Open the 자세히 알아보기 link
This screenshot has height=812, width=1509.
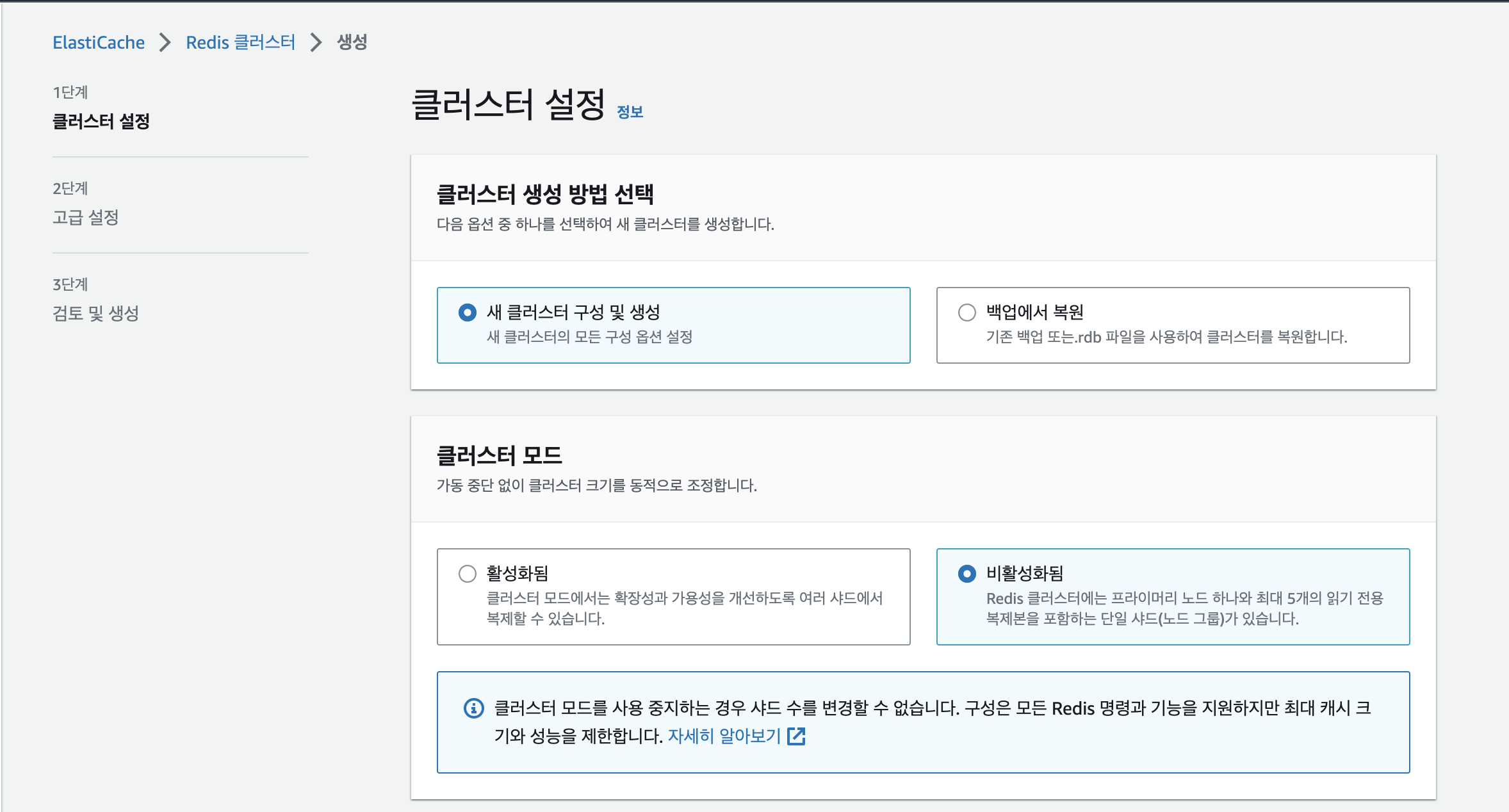click(x=724, y=736)
